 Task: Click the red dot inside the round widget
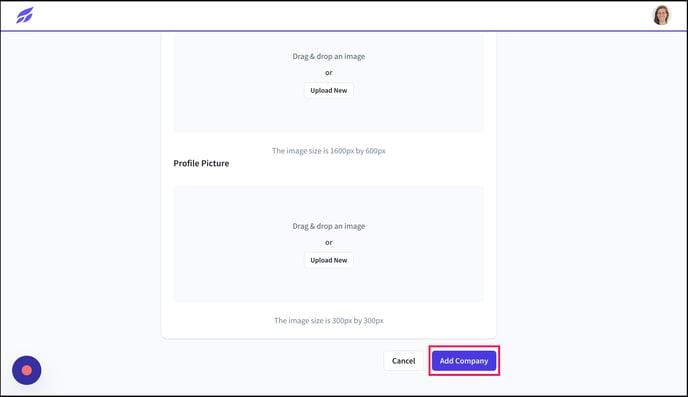coord(27,370)
